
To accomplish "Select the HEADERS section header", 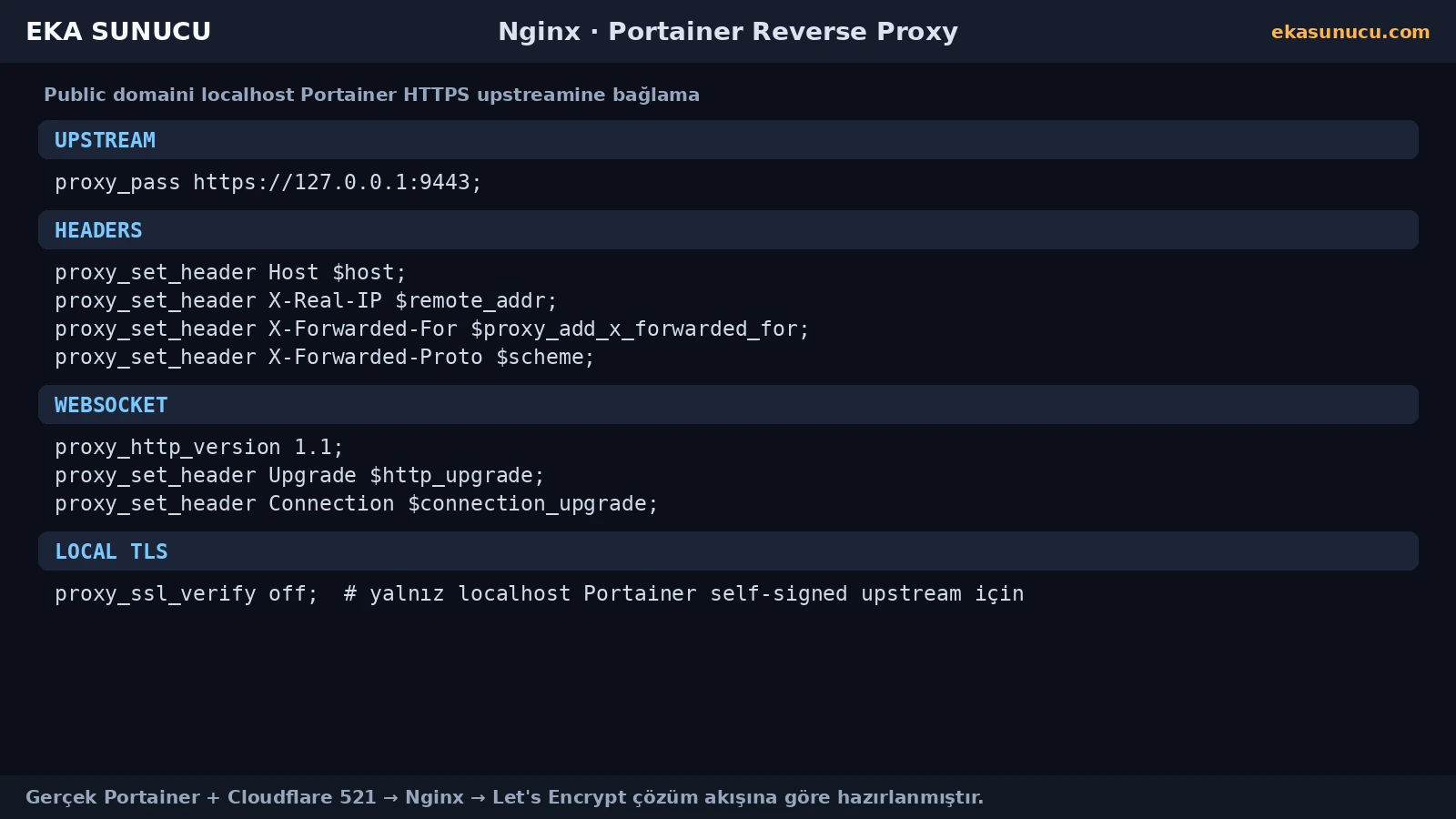I will (x=728, y=230).
